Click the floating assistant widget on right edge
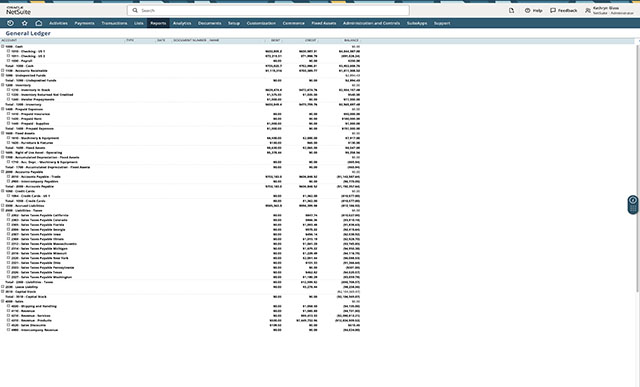The image size is (640, 387). [x=633, y=205]
